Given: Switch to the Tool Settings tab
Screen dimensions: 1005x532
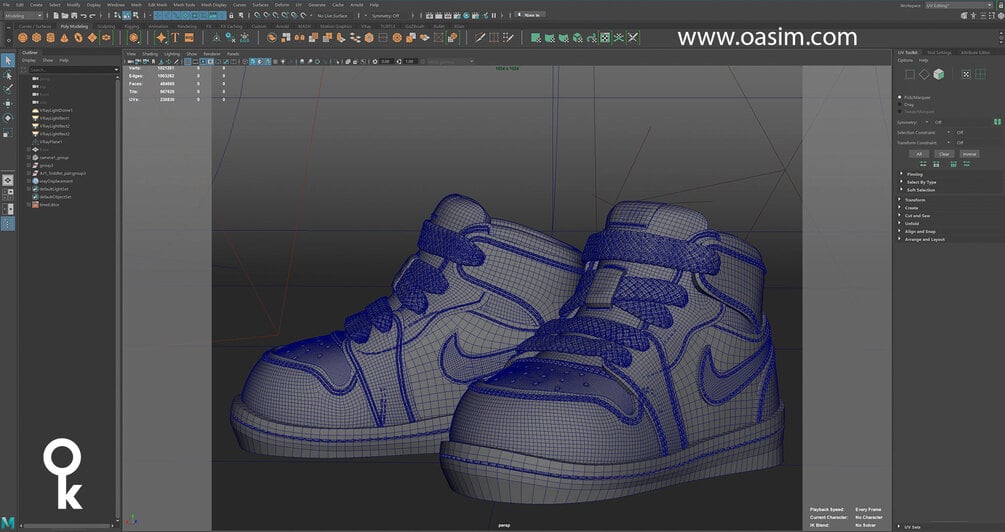Looking at the screenshot, I should 939,53.
